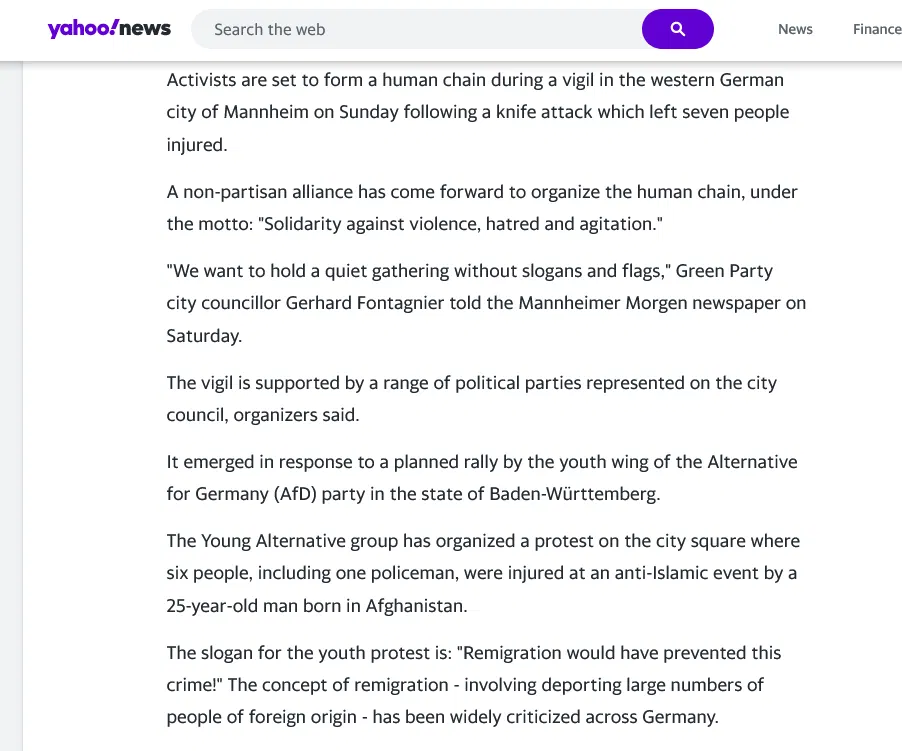The height and width of the screenshot is (751, 902).
Task: Click the paragraph starting 'It emerged in response'
Action: coord(481,478)
